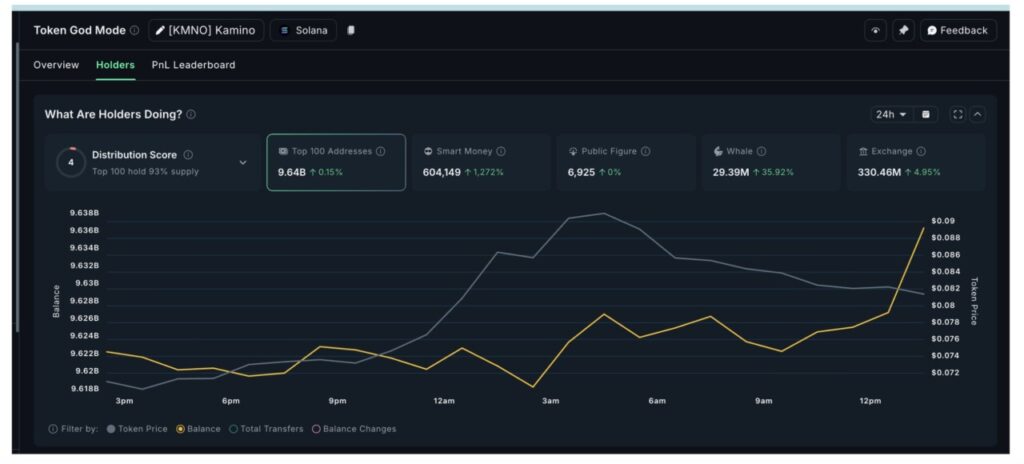Toggle the yellow Balance series swatch

click(180, 429)
